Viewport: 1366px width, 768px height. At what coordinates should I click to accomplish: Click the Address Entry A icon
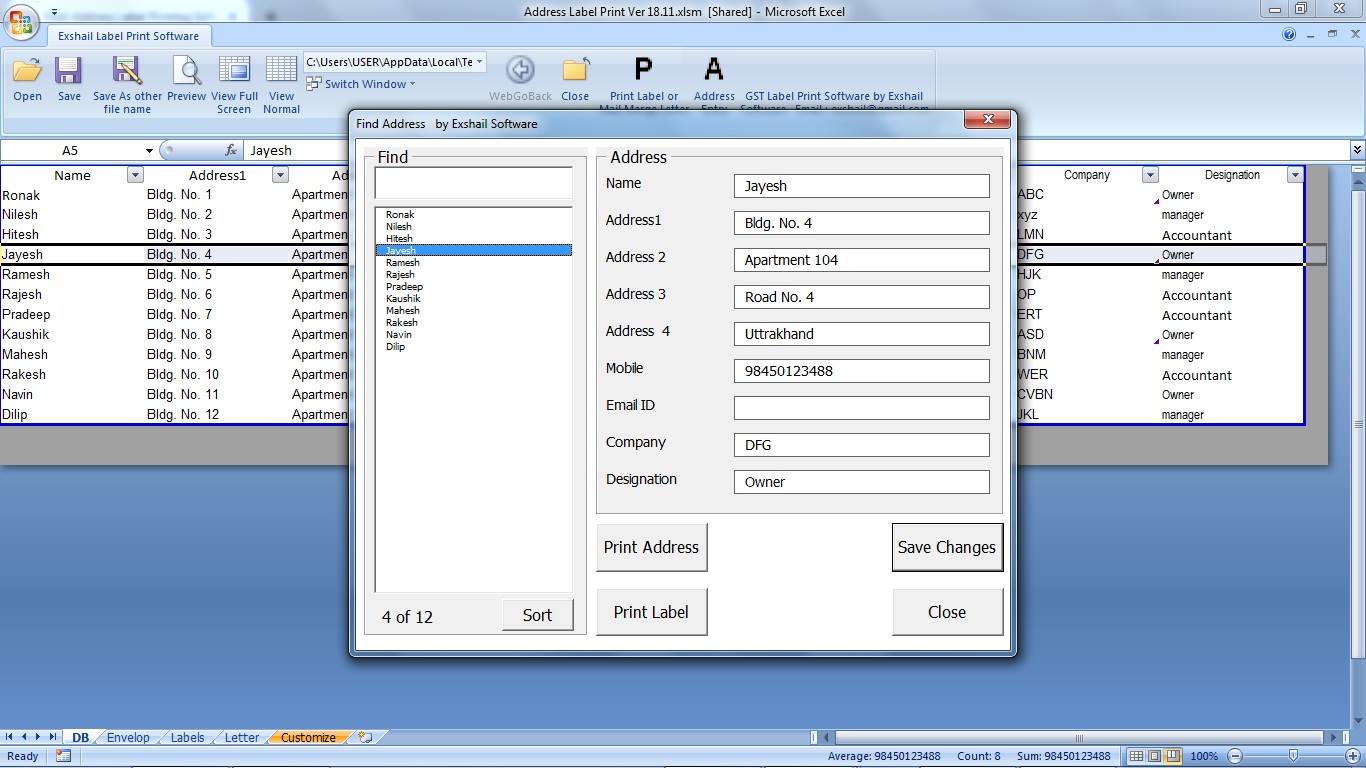pos(713,70)
